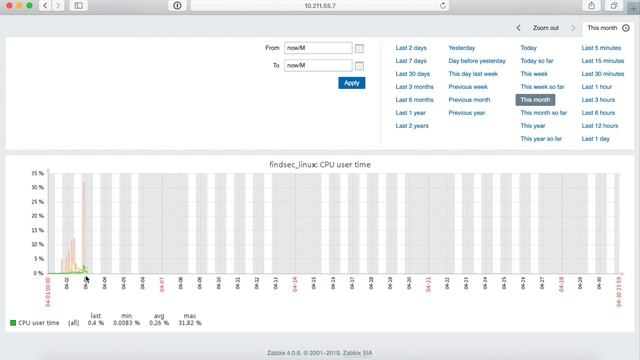Pick This year
This screenshot has height=360, width=640.
coord(533,126)
